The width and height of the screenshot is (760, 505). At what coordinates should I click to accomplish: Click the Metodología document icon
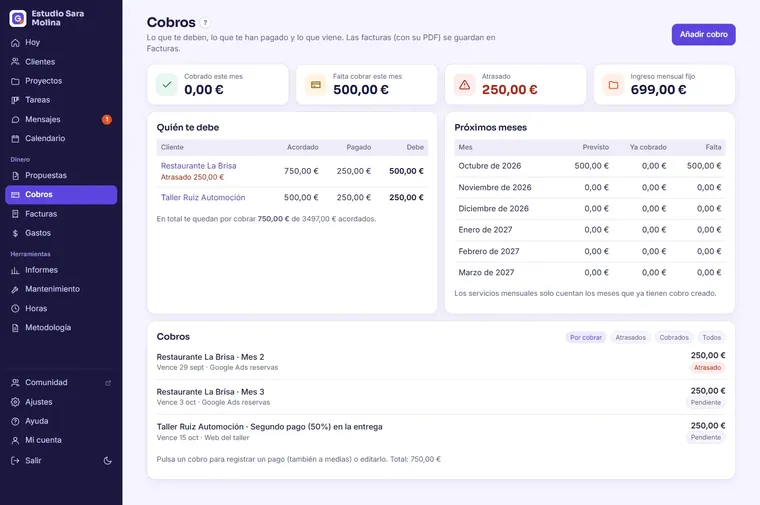click(15, 328)
